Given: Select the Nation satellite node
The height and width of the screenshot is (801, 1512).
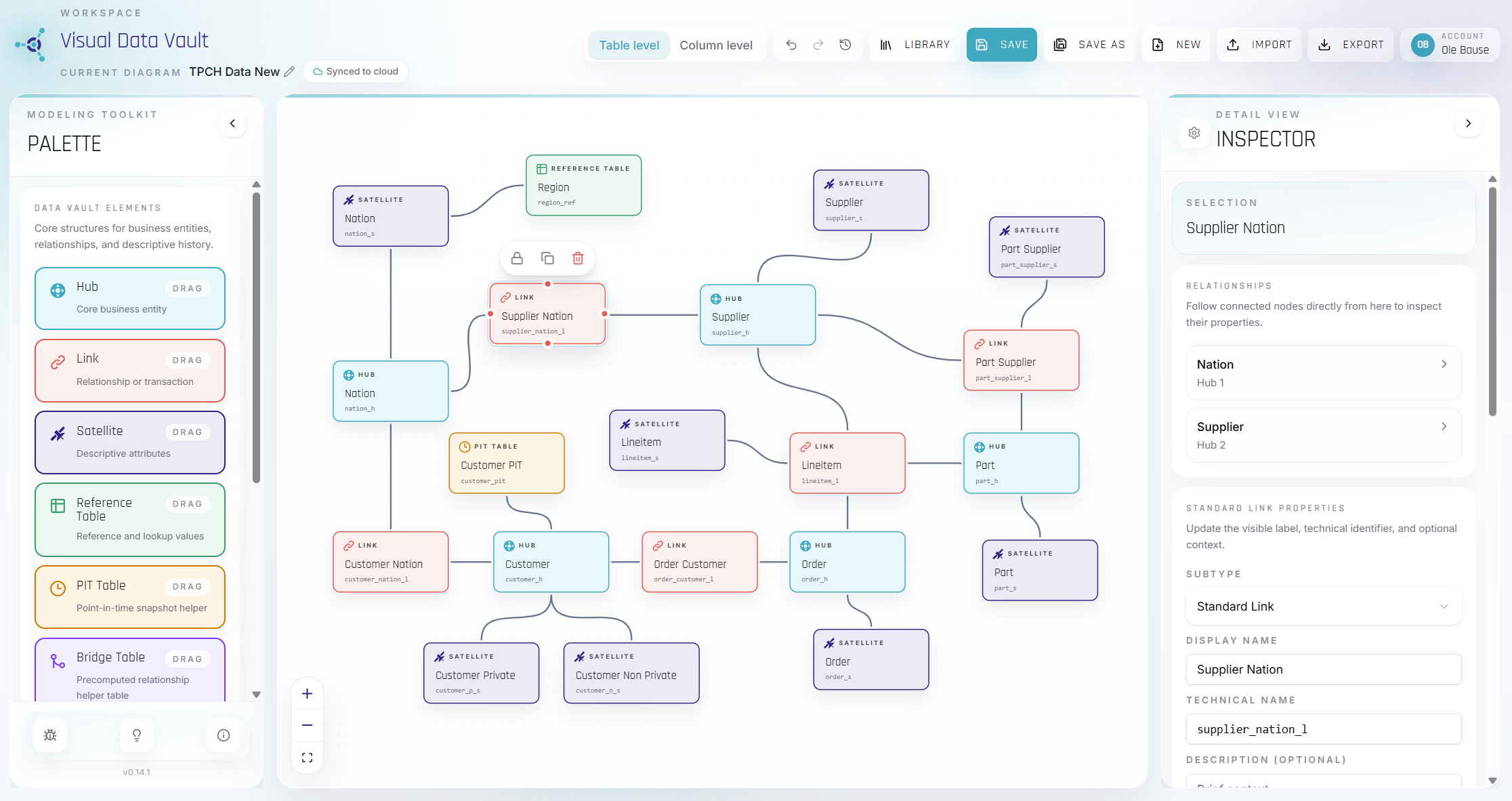Looking at the screenshot, I should (x=391, y=216).
